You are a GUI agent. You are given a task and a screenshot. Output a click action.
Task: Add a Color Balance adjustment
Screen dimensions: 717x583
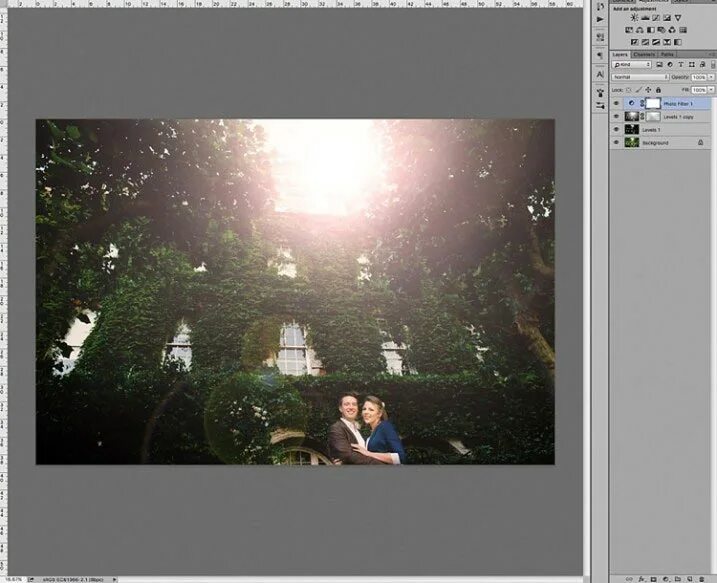pos(640,30)
